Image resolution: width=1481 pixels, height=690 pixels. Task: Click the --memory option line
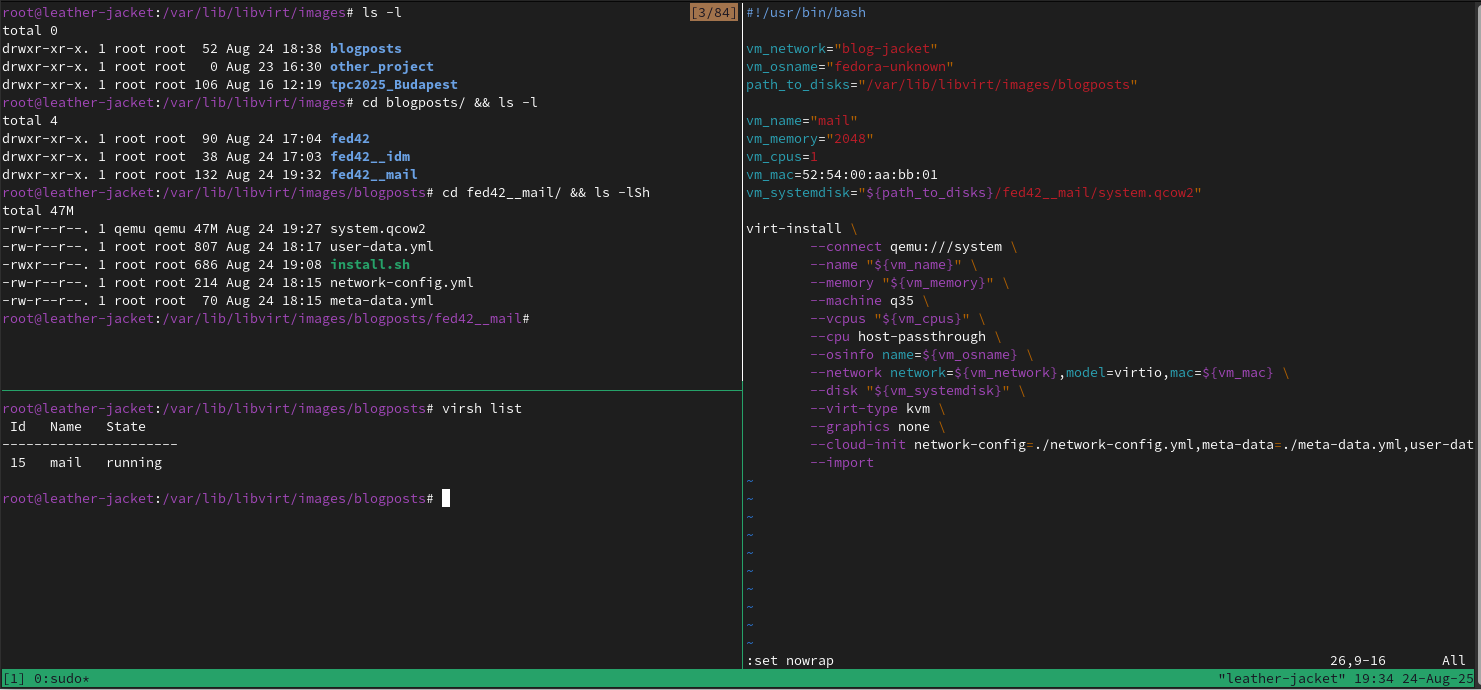pyautogui.click(x=910, y=282)
